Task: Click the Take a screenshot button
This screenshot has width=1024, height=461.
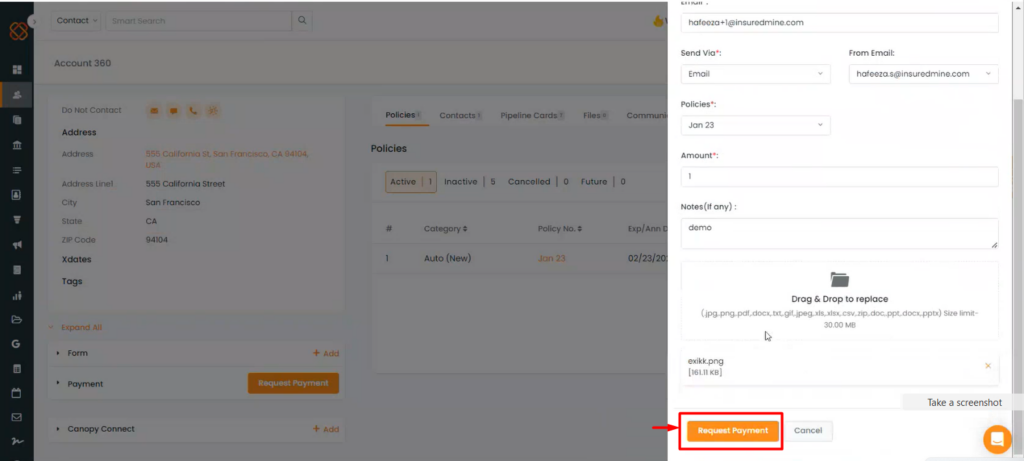Action: (x=964, y=402)
